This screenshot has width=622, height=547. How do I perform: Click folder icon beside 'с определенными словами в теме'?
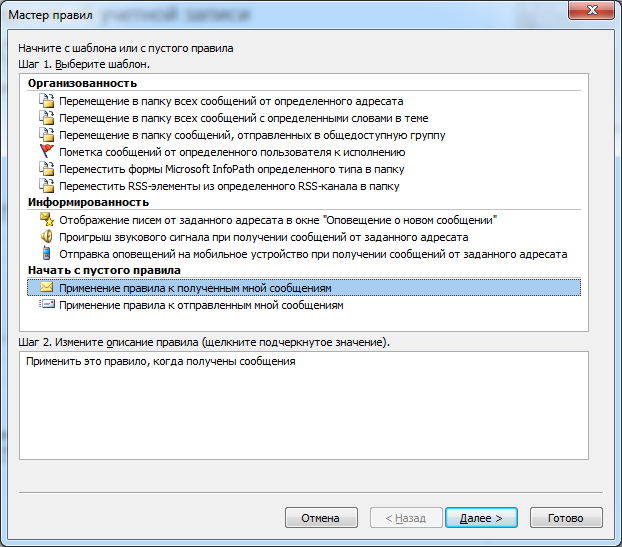click(x=46, y=118)
